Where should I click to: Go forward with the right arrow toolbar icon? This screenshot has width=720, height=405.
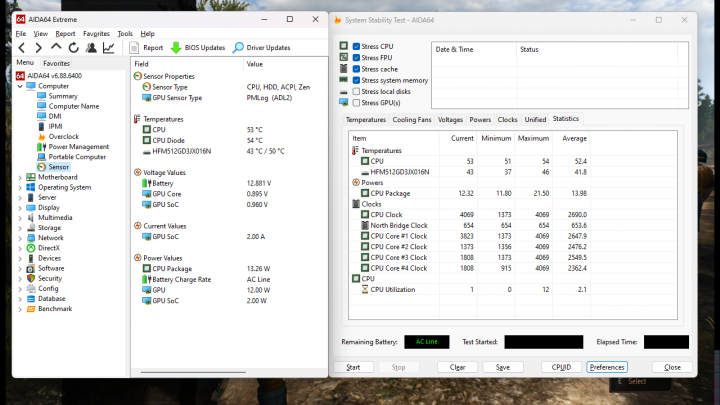coord(39,47)
